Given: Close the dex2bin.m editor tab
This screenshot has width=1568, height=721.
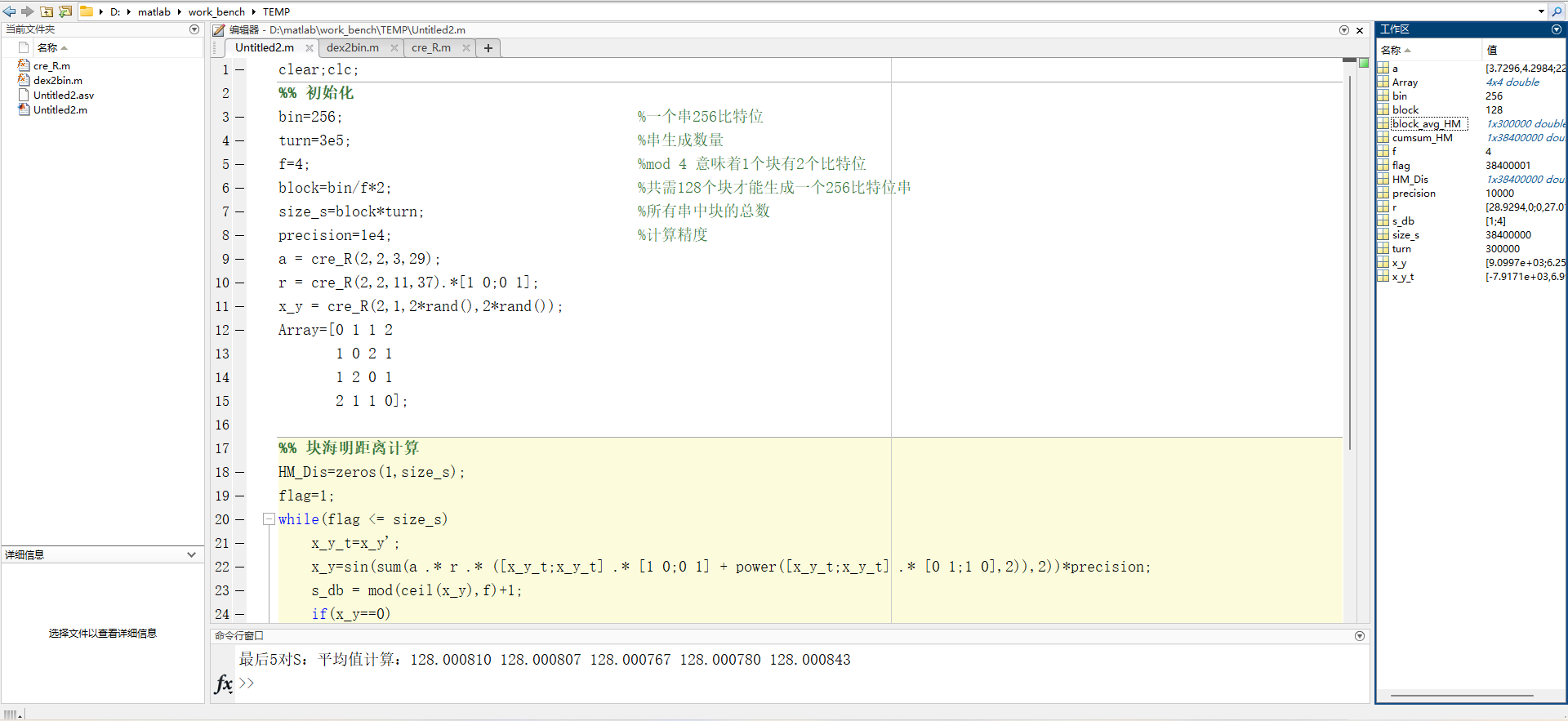Looking at the screenshot, I should click(394, 48).
